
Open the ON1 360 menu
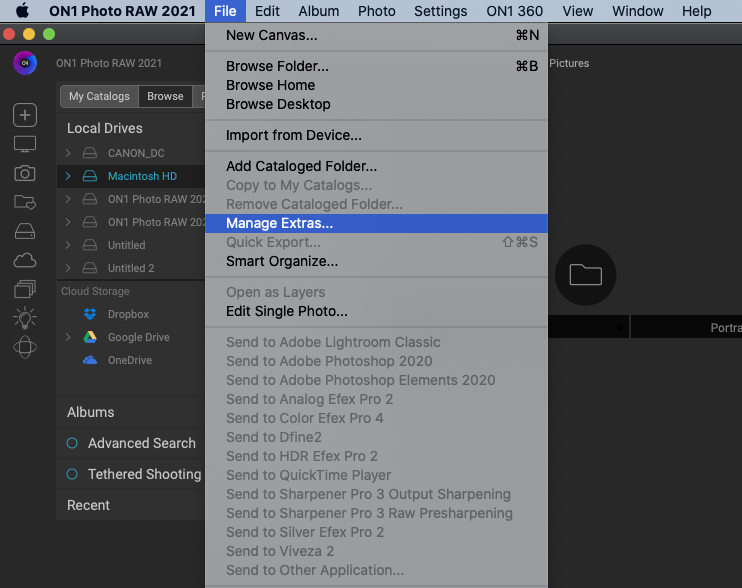coord(515,11)
